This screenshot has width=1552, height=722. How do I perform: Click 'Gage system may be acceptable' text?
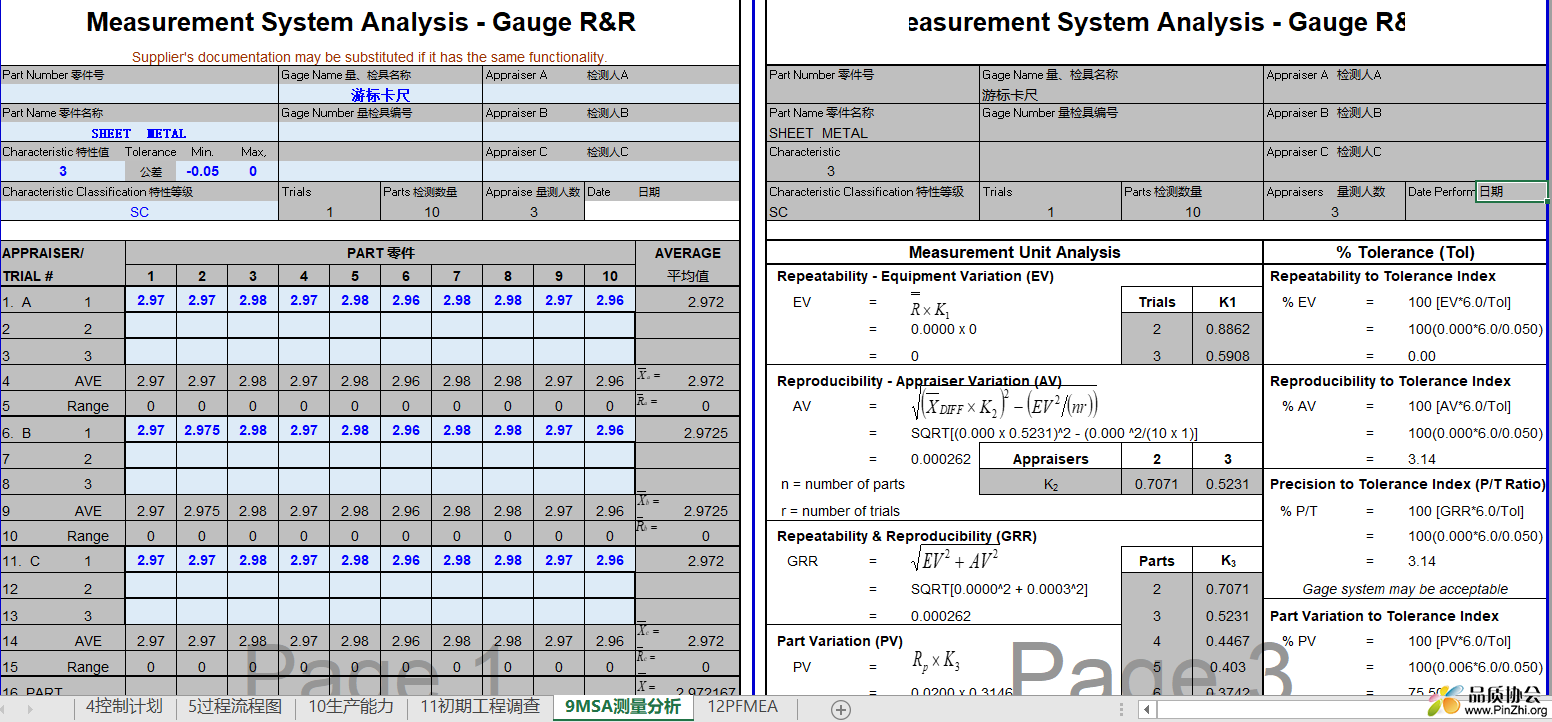(x=1405, y=589)
